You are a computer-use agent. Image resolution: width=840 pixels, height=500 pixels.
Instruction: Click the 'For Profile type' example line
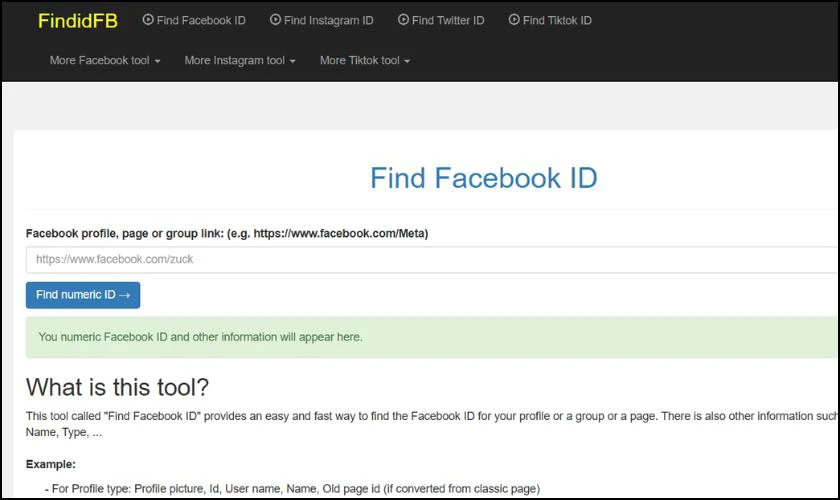292,489
